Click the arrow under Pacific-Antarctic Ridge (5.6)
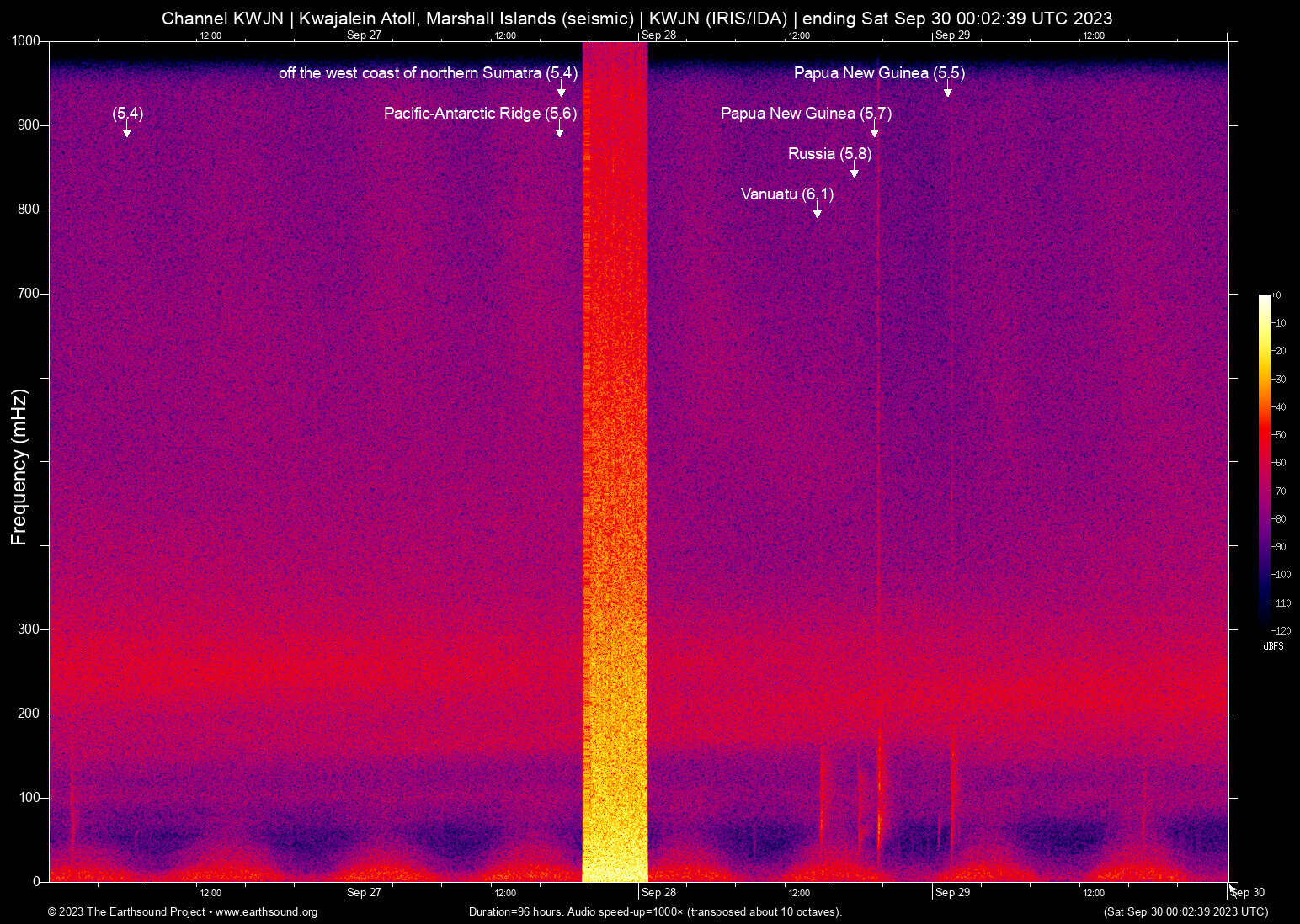The image size is (1300, 924). [560, 130]
